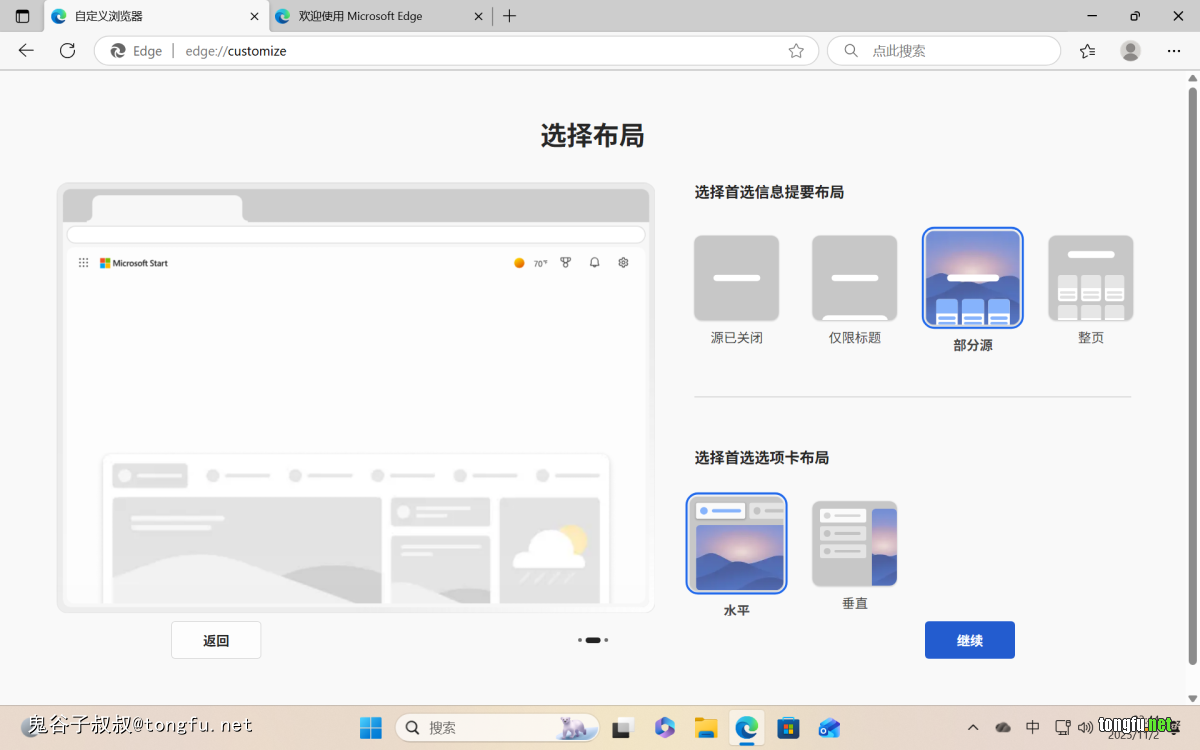This screenshot has height=750, width=1200.
Task: Click the user profile avatar icon
Action: click(1130, 51)
